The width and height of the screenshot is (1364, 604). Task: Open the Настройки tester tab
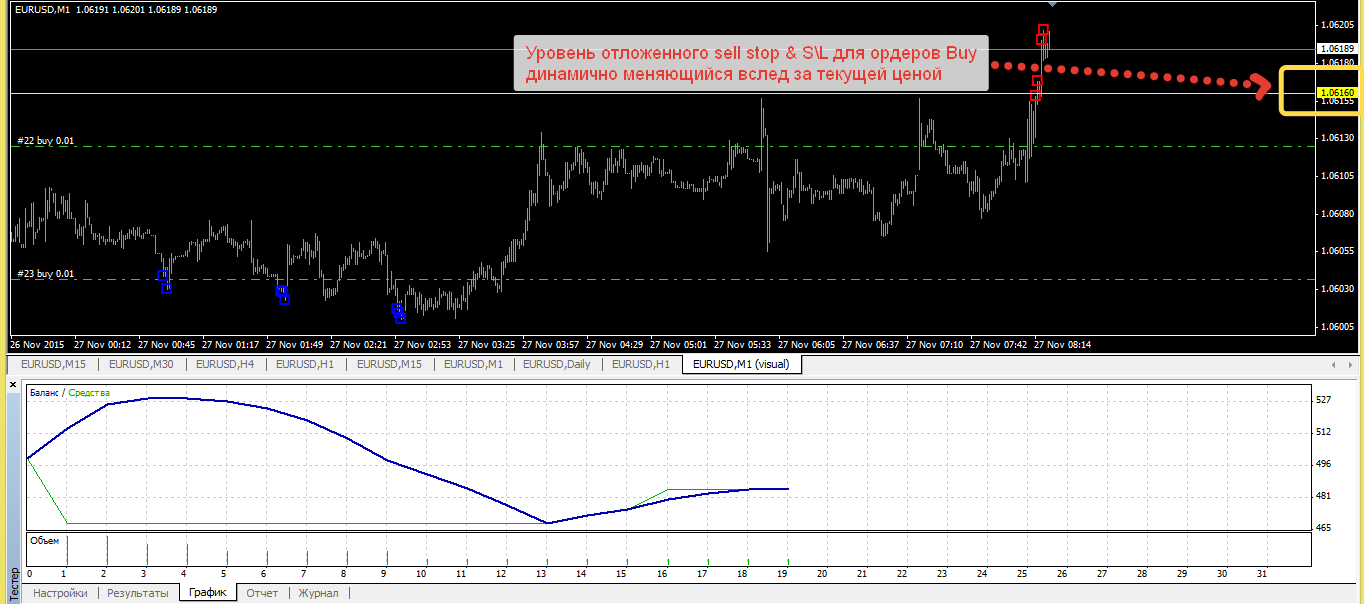(x=60, y=593)
